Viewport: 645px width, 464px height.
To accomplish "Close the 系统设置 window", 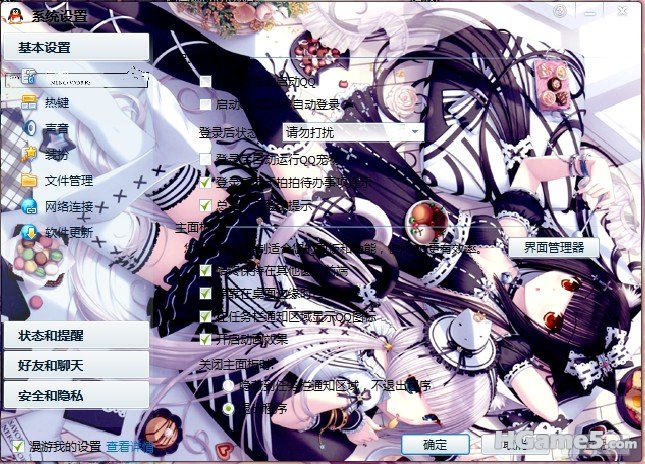I will point(622,11).
